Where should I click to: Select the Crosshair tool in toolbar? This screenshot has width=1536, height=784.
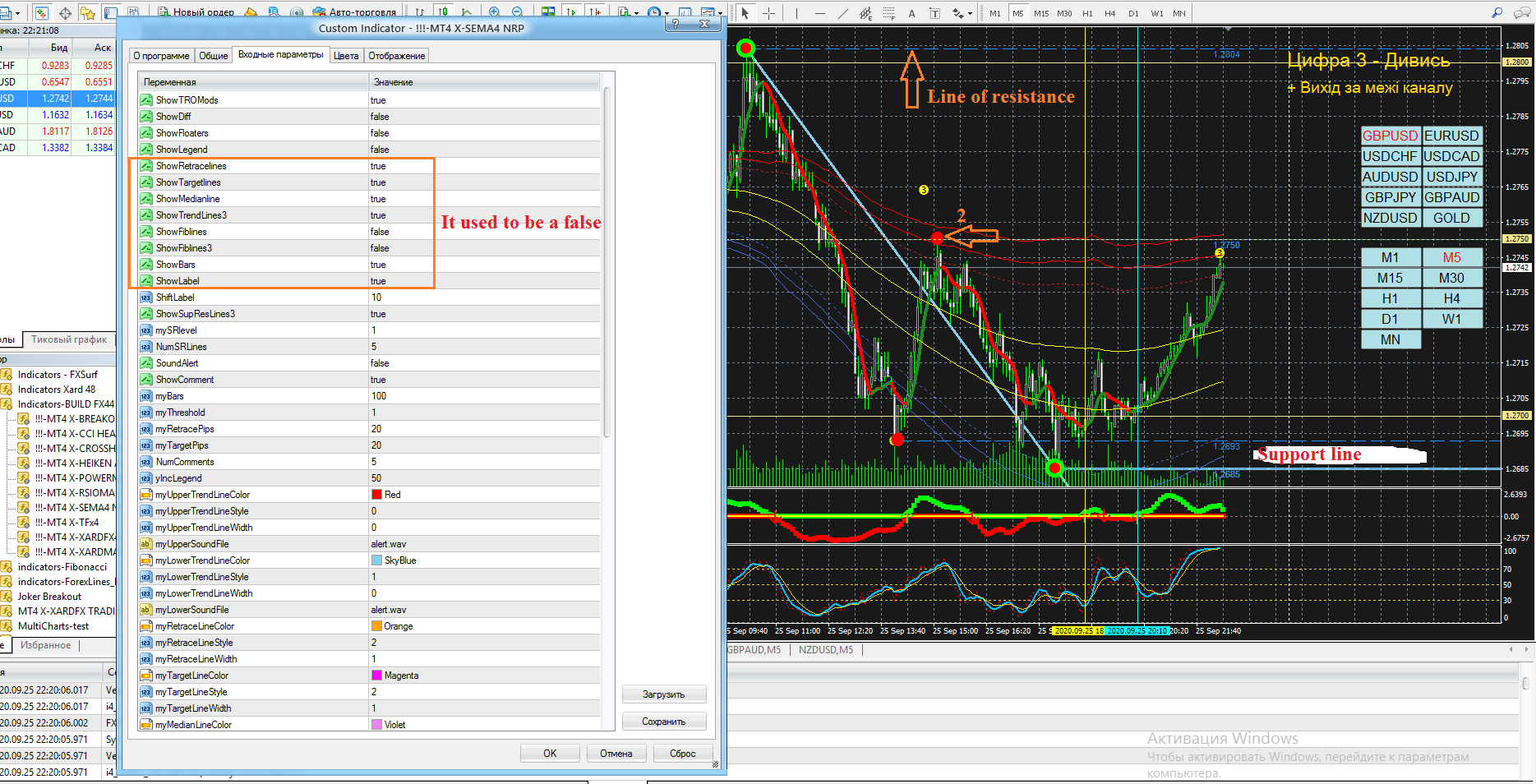(768, 13)
